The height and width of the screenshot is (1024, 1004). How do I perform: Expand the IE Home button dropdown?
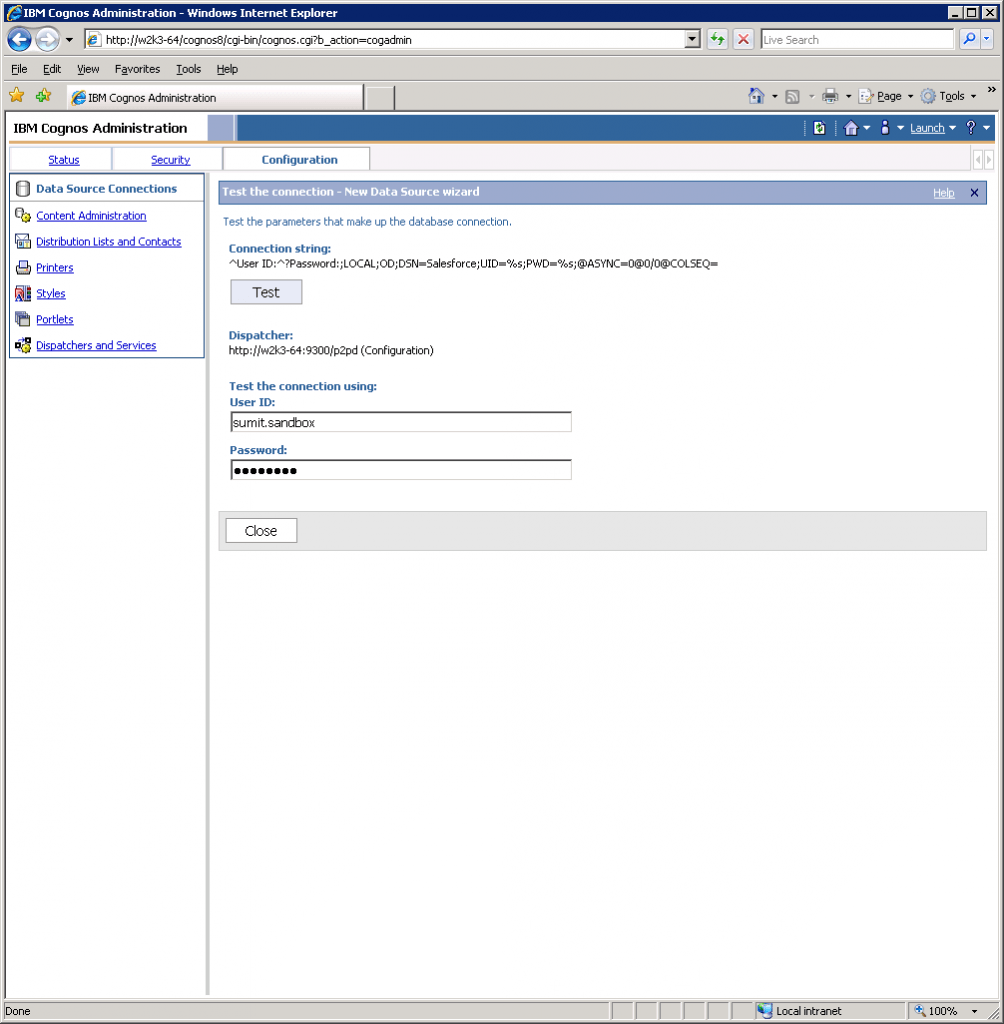[775, 97]
